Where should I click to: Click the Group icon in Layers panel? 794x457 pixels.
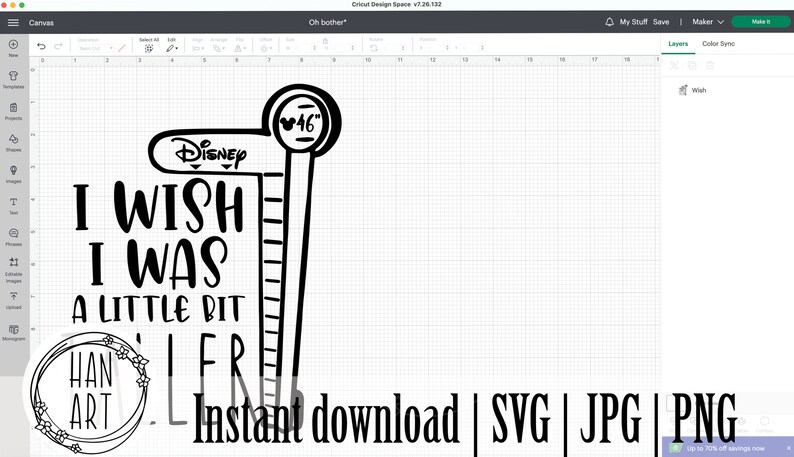point(674,65)
